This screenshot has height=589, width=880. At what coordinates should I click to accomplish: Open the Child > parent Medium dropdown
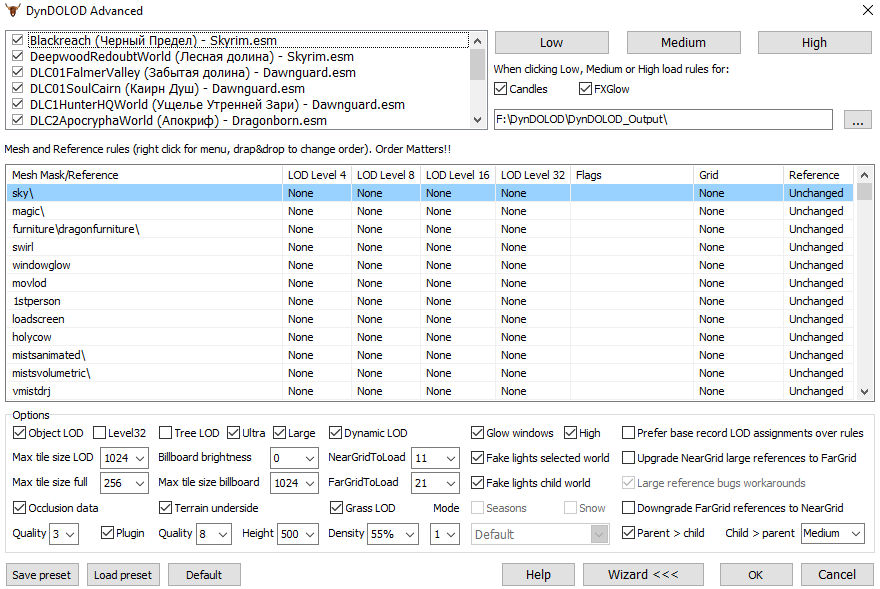[833, 533]
